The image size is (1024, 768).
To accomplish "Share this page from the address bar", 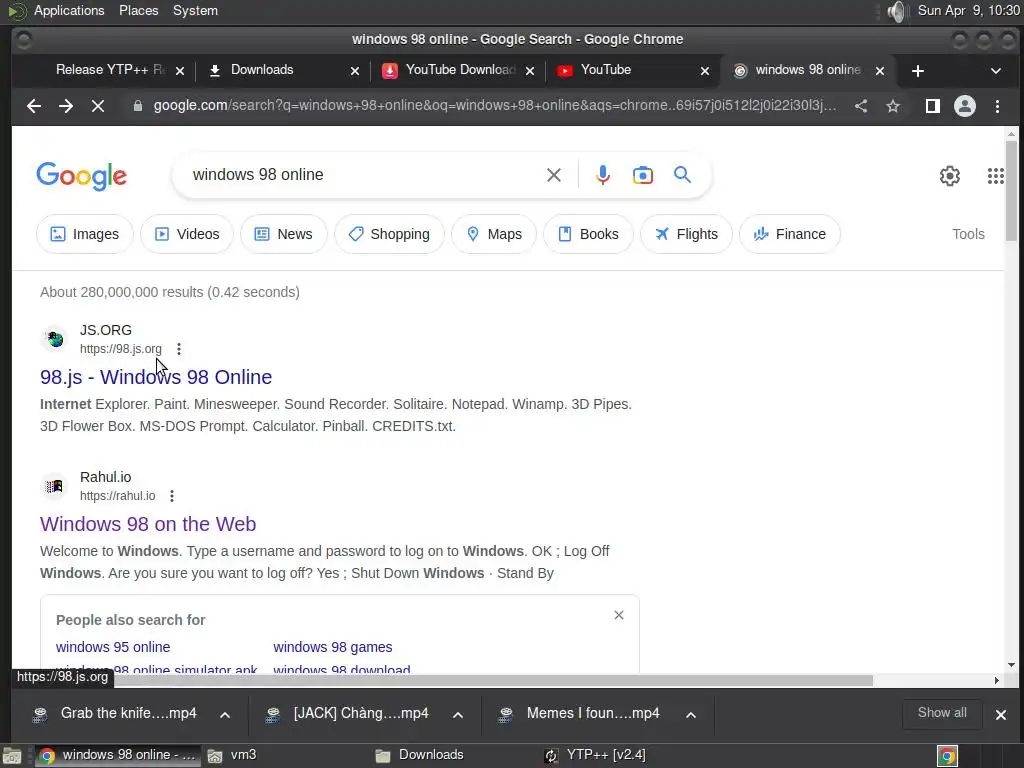I will (x=861, y=106).
